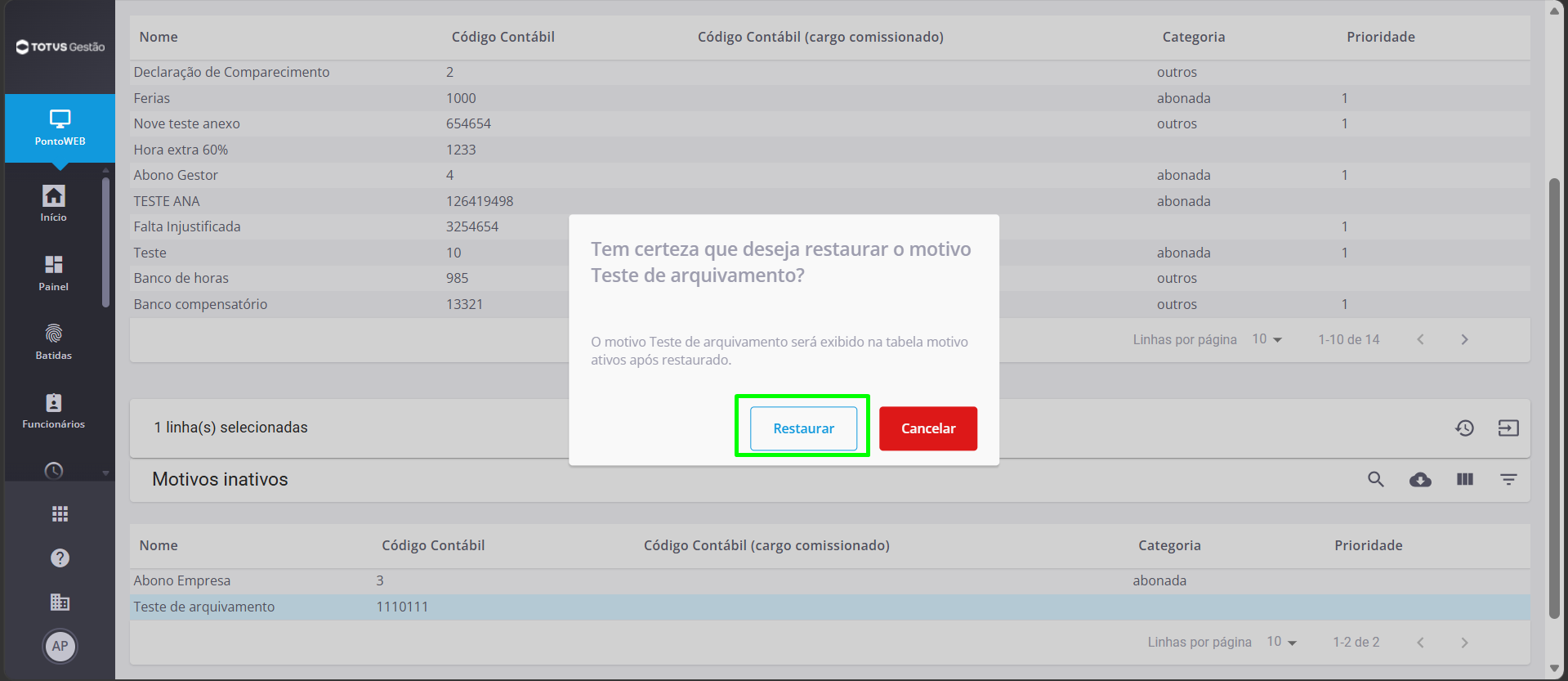Open filter for Motivos inativos
This screenshot has width=1568, height=681.
pyautogui.click(x=1508, y=479)
